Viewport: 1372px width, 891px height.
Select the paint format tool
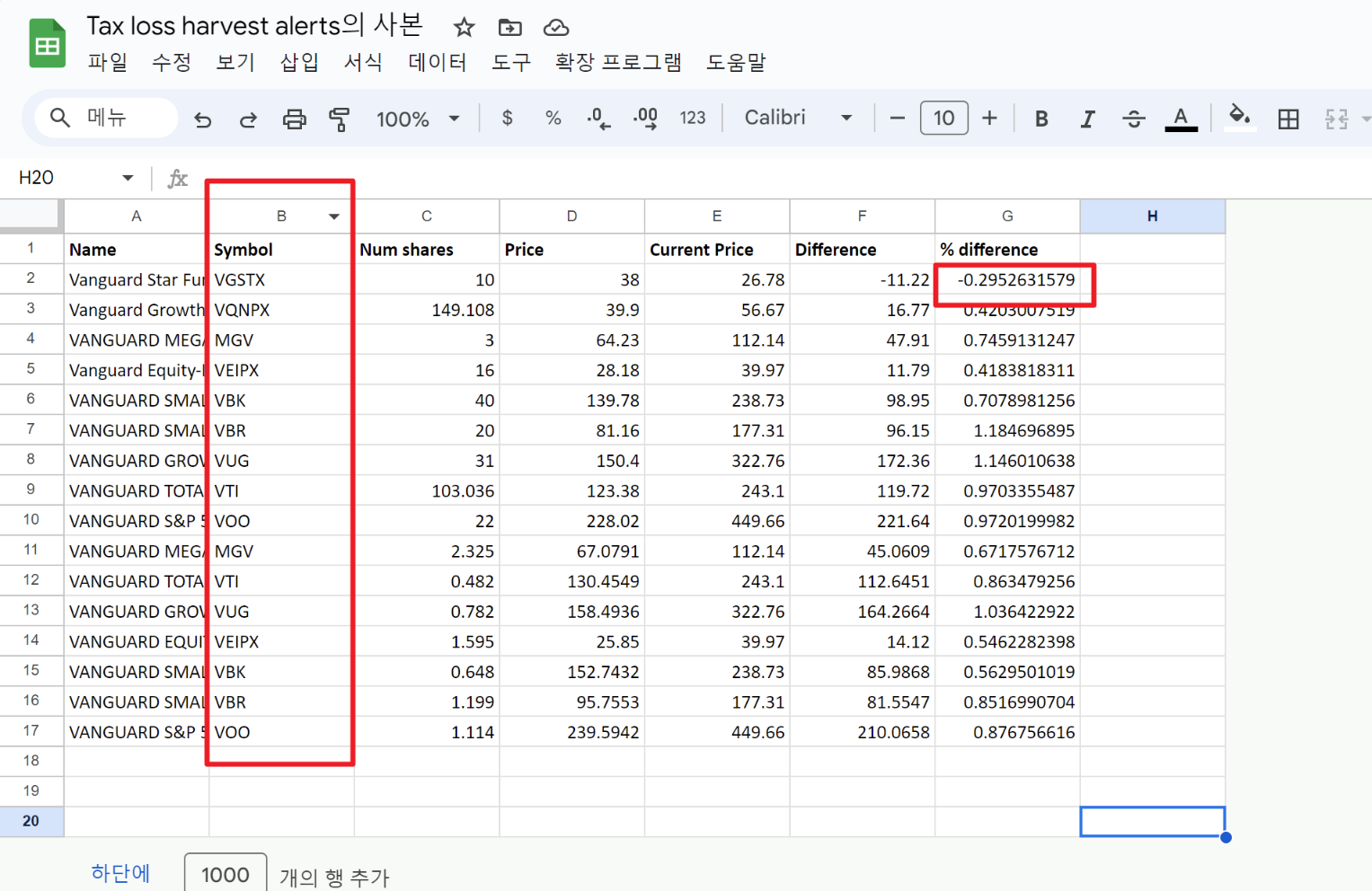click(340, 119)
